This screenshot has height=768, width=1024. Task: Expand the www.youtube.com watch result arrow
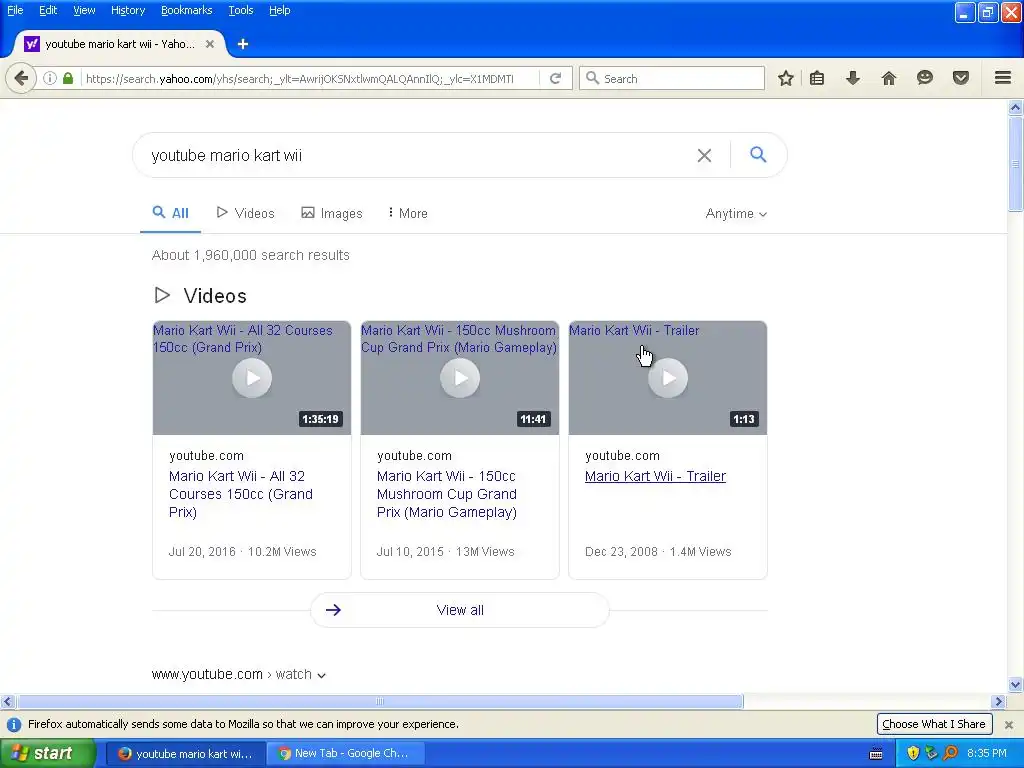click(321, 675)
